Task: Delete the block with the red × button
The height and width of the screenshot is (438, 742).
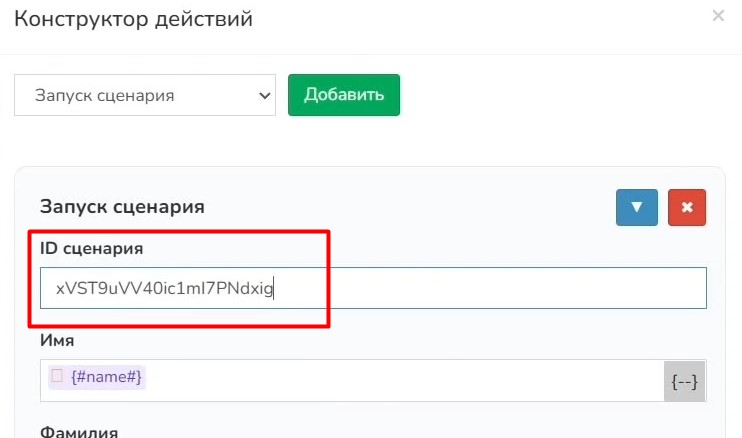Action: point(687,207)
